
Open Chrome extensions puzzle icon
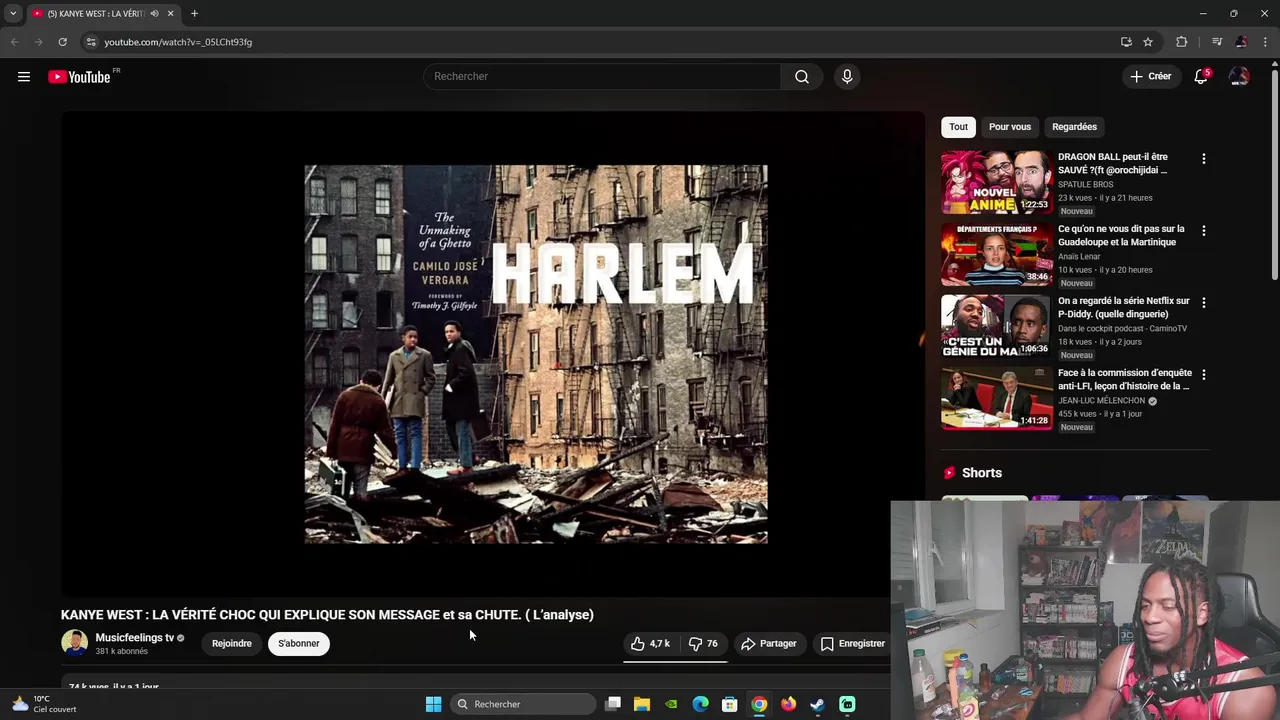(x=1182, y=42)
